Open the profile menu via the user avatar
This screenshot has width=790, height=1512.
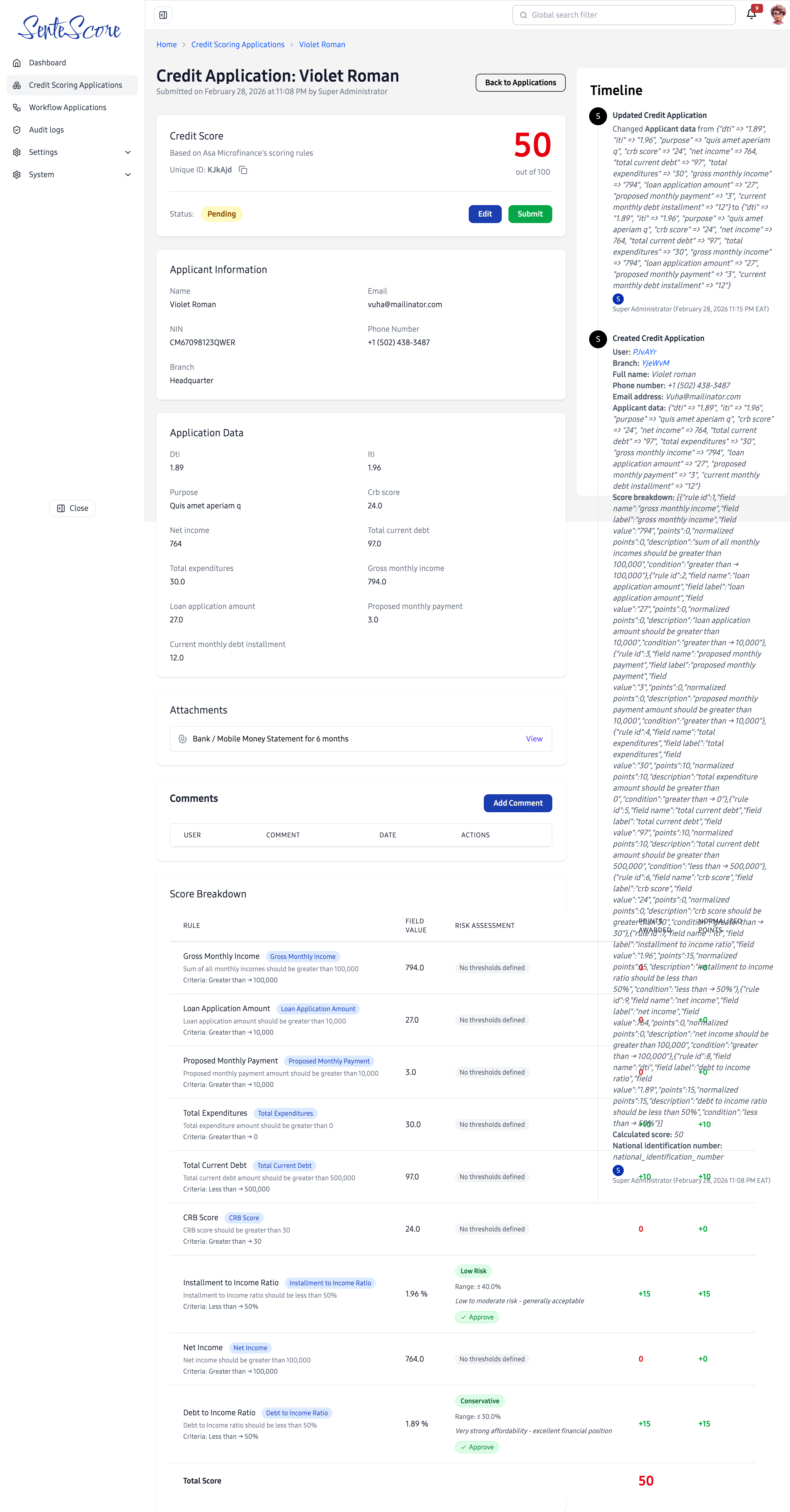click(777, 15)
